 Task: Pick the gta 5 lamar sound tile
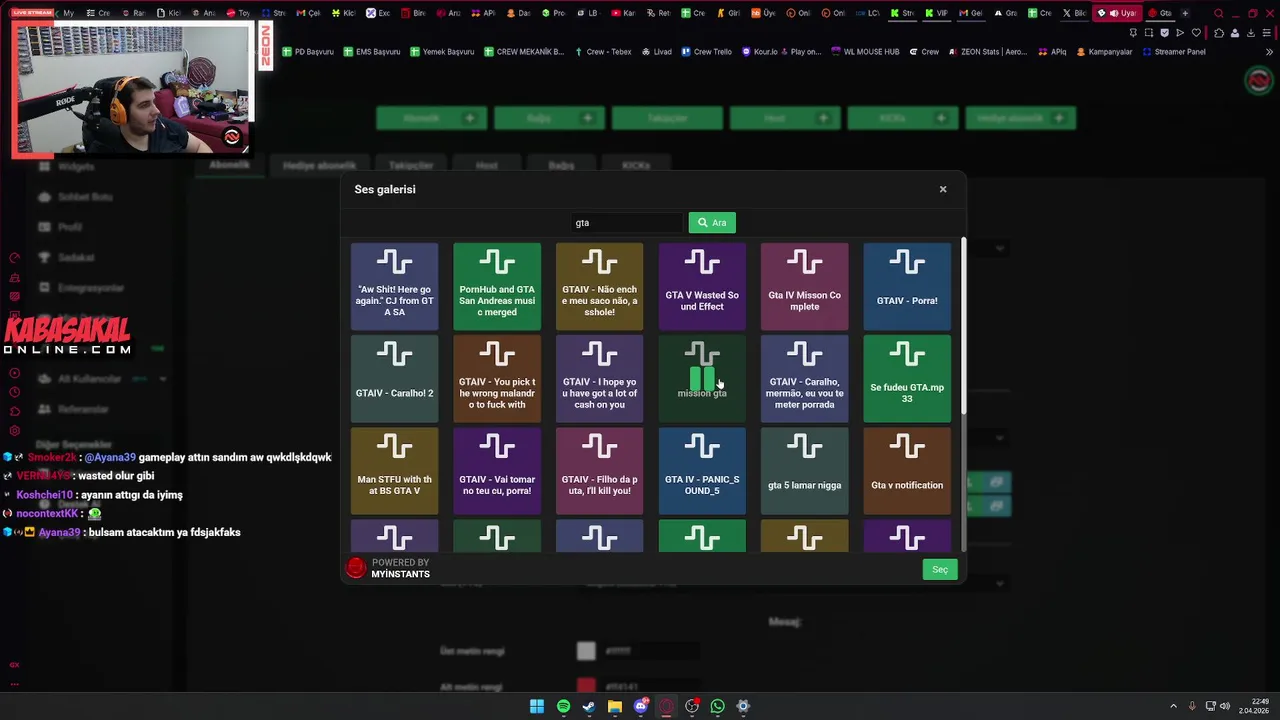[x=804, y=471]
